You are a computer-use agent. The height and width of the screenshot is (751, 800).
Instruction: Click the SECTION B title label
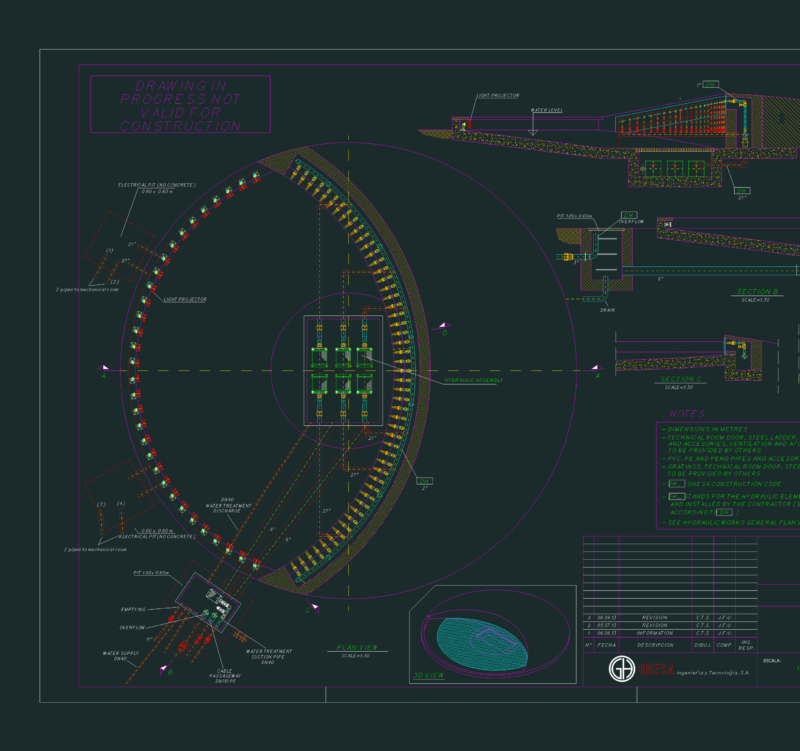point(757,292)
